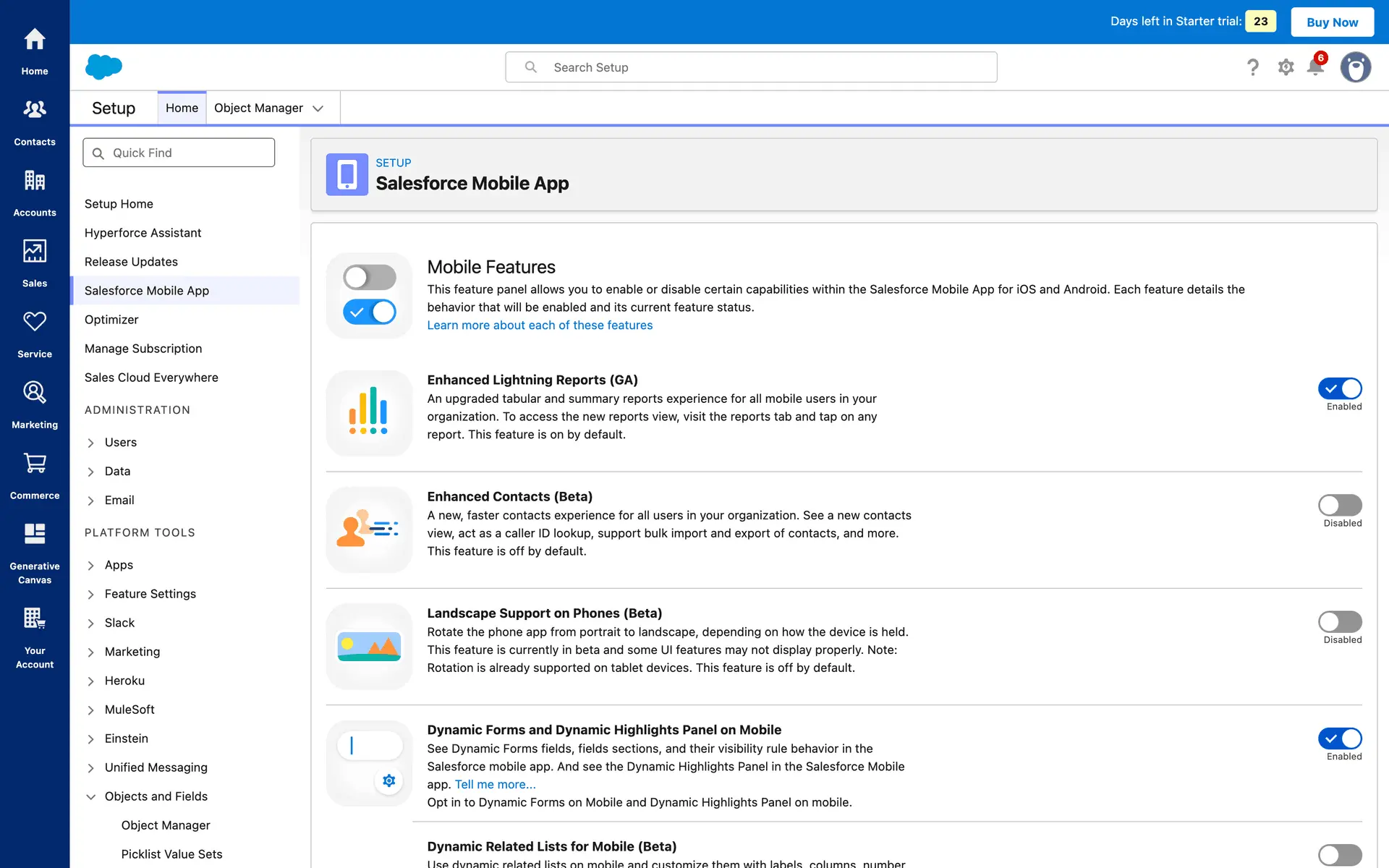Open the setup gear icon
The width and height of the screenshot is (1389, 868).
1286,67
